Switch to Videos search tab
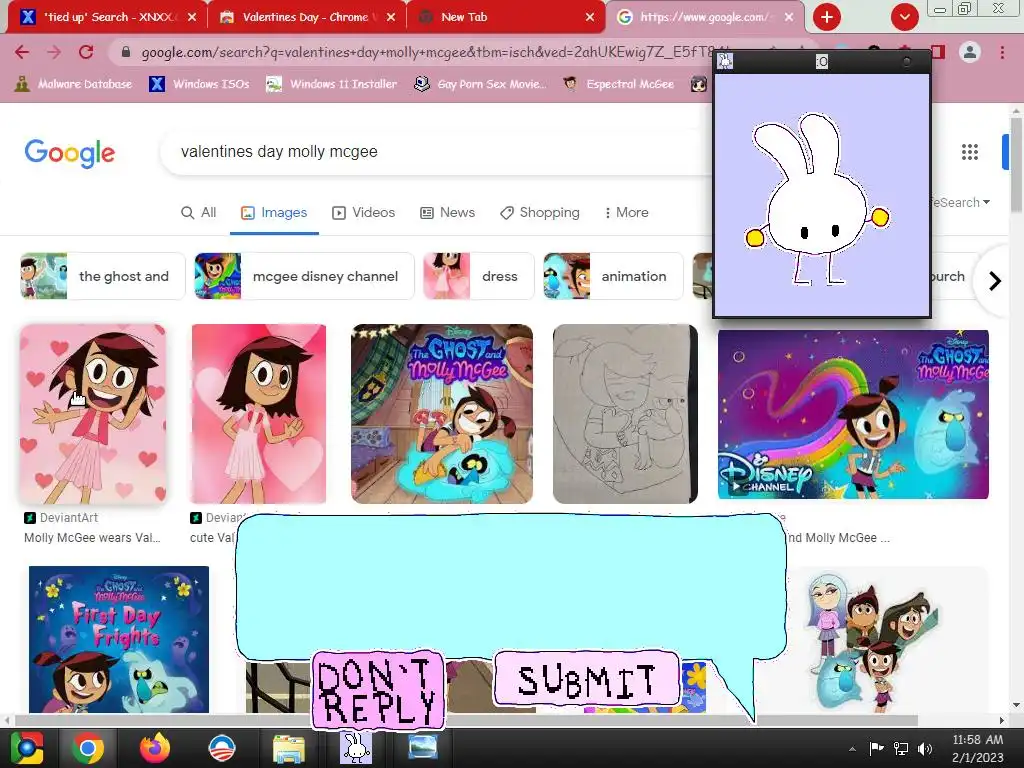Screen dimensions: 1024x768 [x=364, y=213]
